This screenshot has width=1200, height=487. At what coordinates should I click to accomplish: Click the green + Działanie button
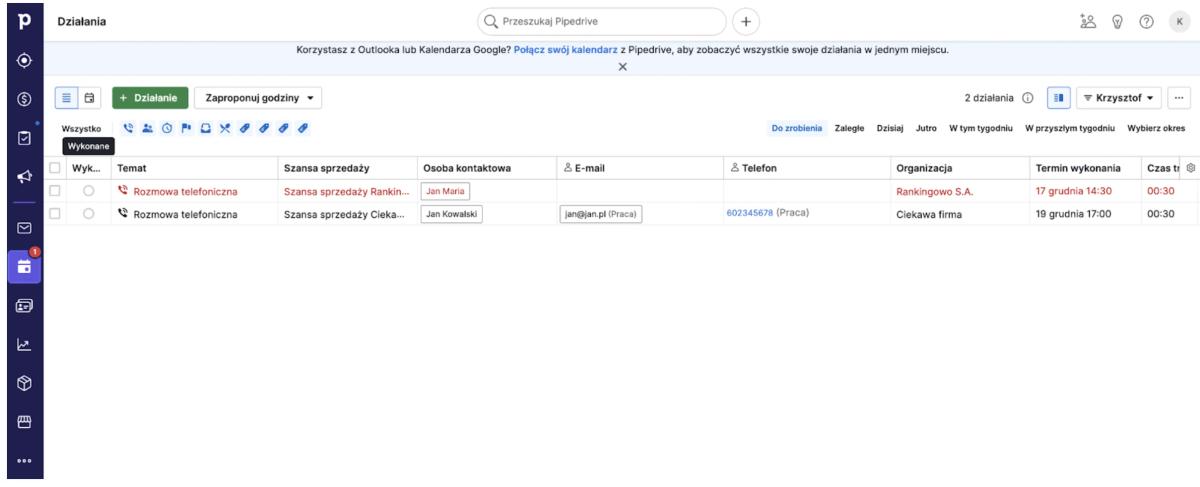[150, 98]
